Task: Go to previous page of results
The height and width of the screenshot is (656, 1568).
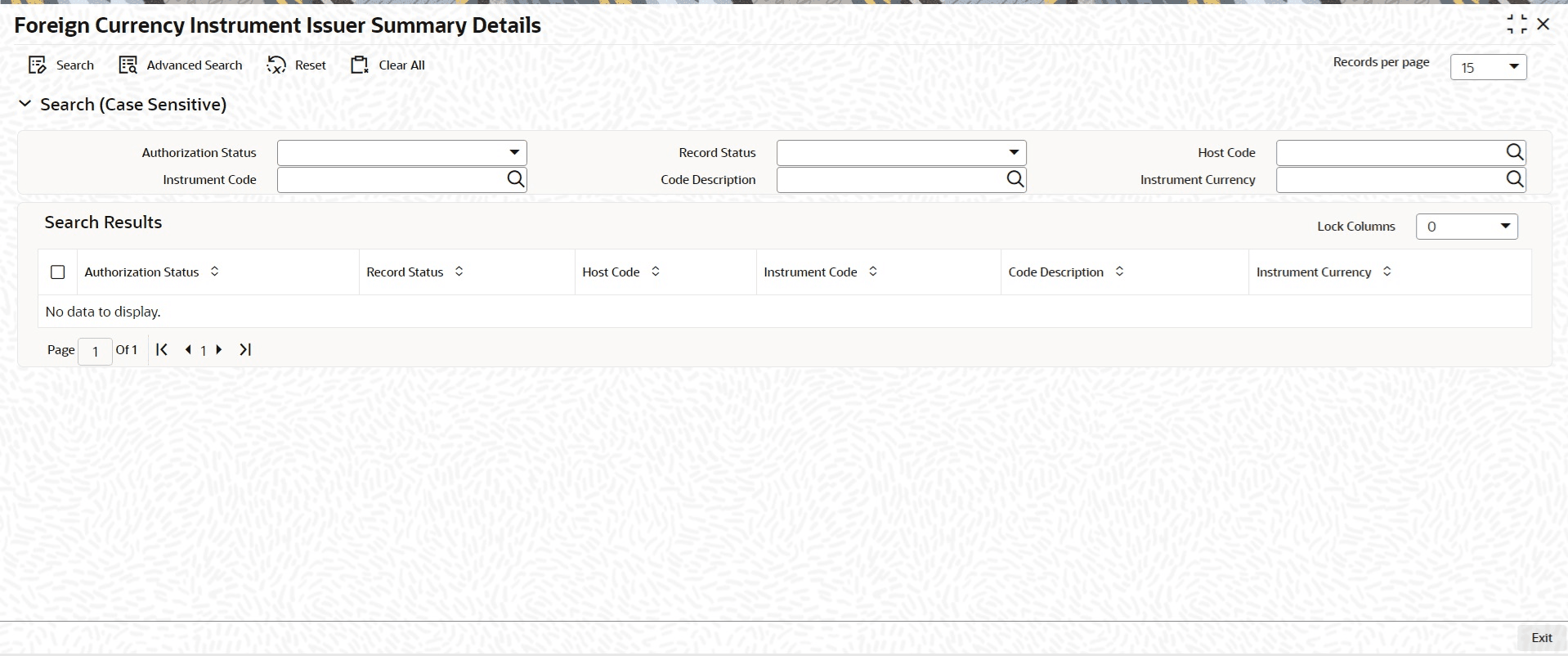Action: tap(188, 349)
